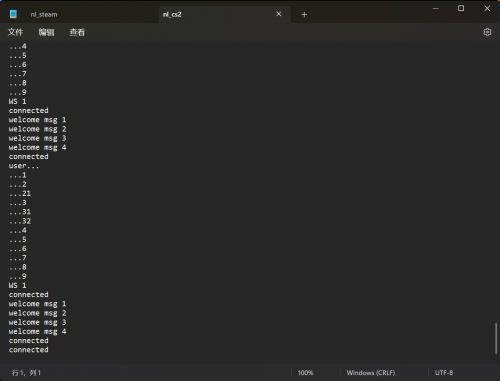Click the line ...4 at the top
This screenshot has width=500, height=381.
[18, 46]
